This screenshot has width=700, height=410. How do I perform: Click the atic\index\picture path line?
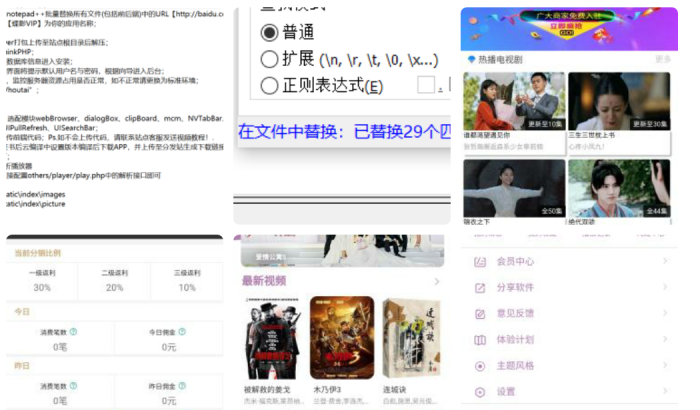tap(36, 204)
